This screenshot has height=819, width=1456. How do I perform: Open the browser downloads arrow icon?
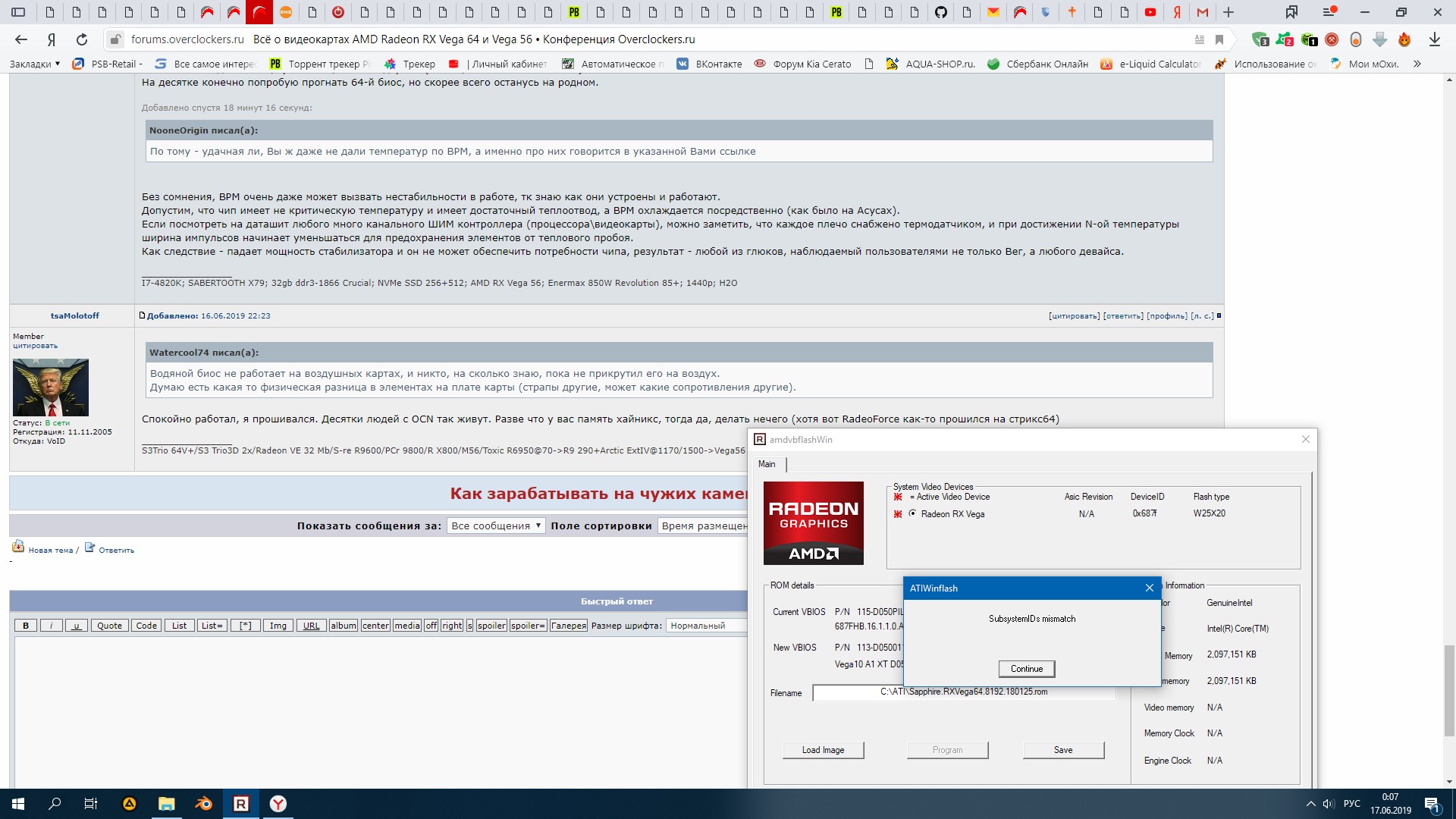1434,39
